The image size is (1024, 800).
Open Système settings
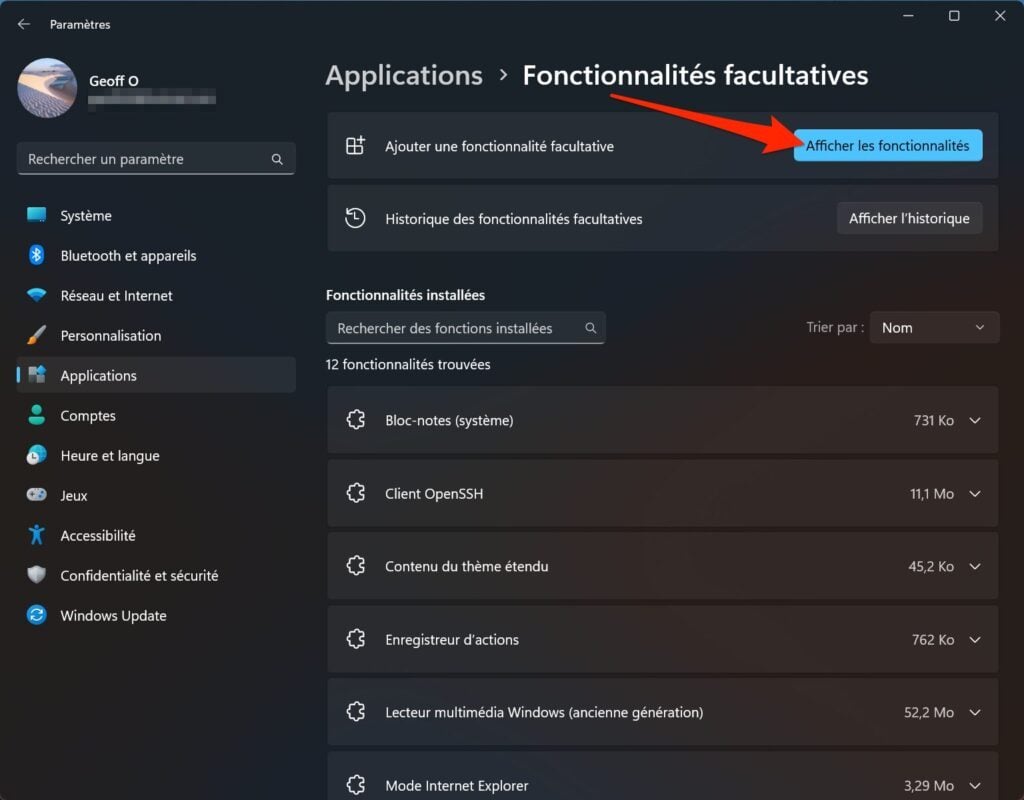[x=156, y=216]
